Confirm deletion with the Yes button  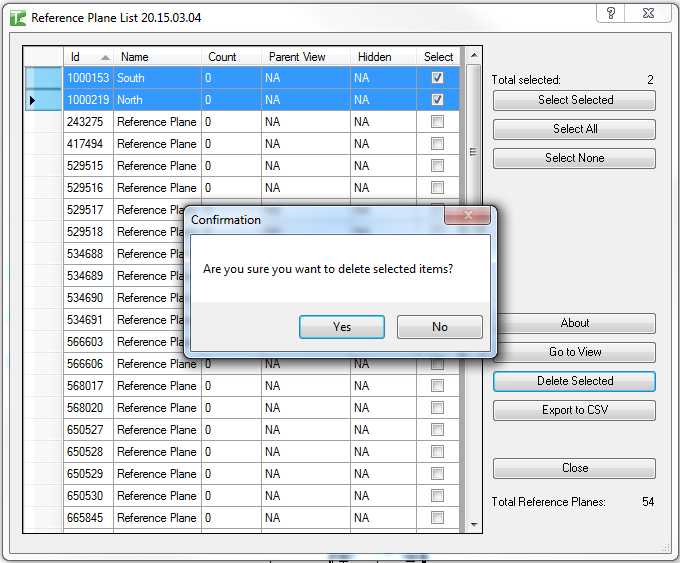342,327
